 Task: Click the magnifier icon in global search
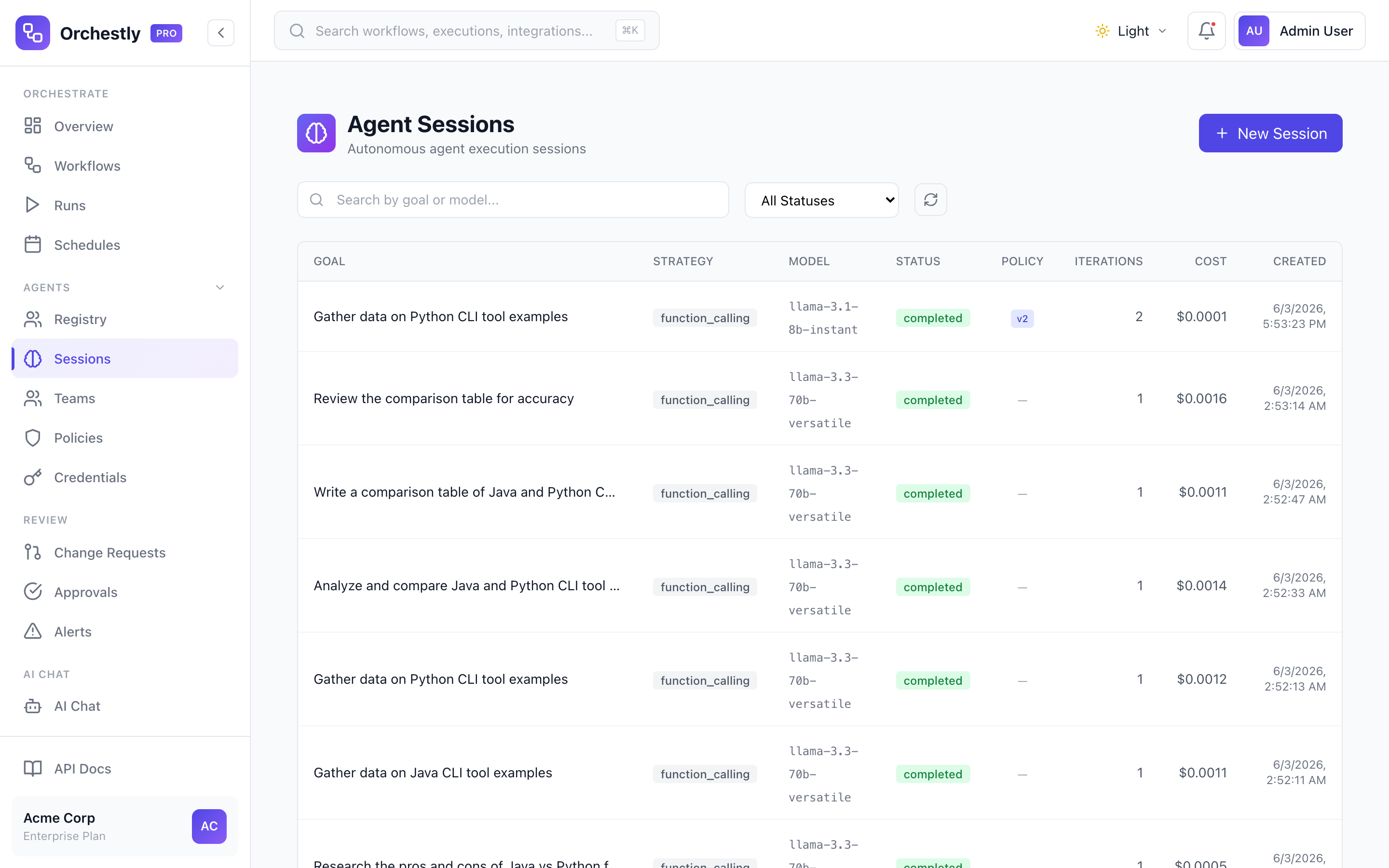297,31
